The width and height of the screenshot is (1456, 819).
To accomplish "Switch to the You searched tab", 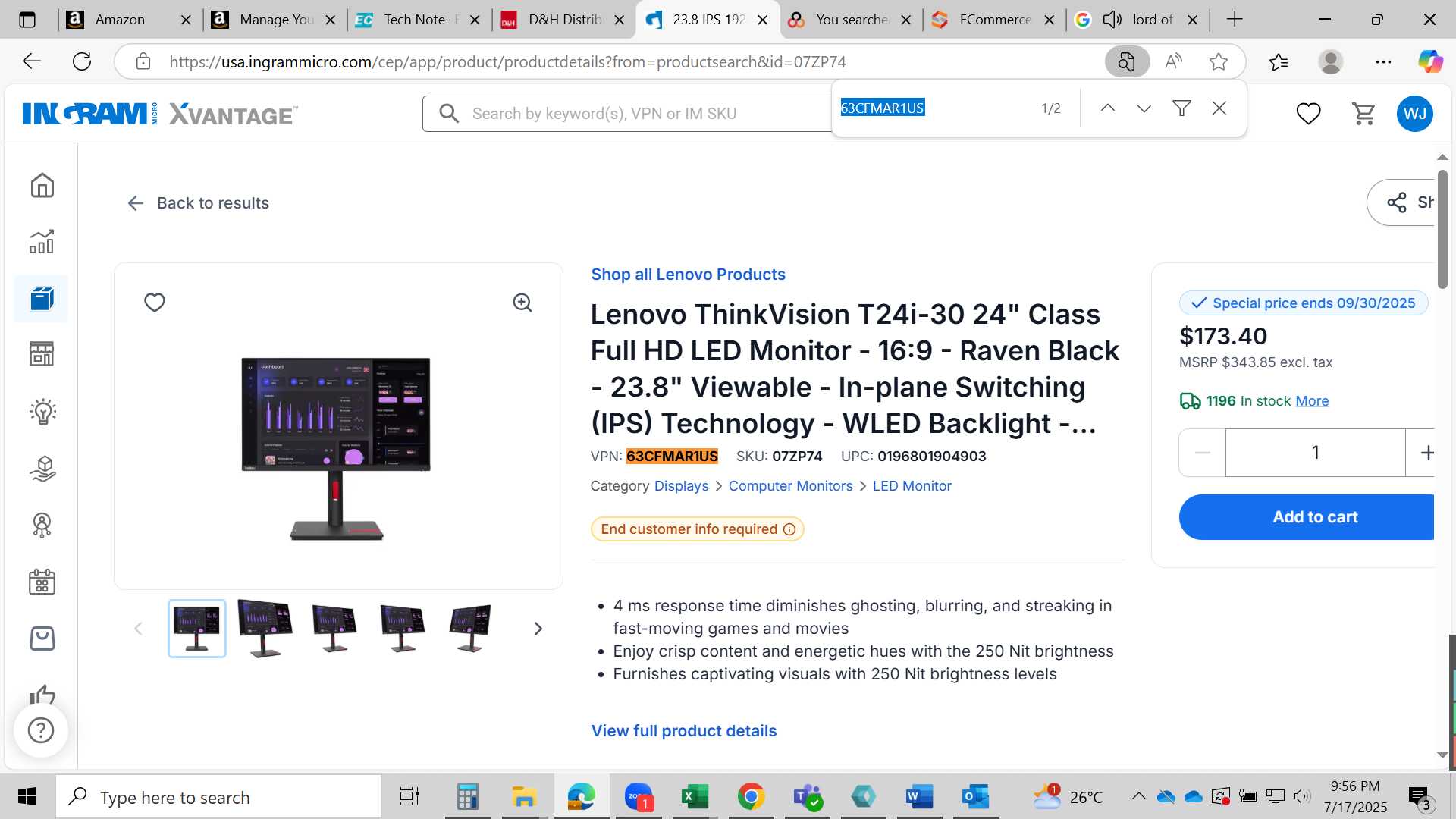I will coord(851,20).
